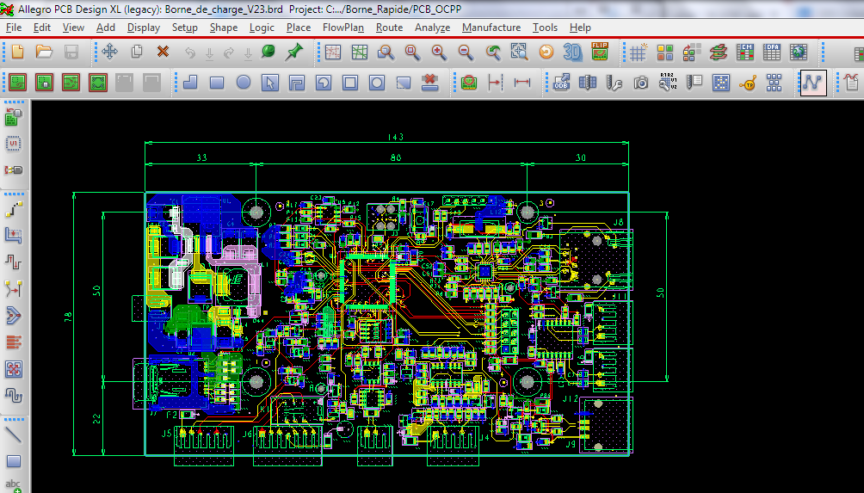Open the Add menu

pyautogui.click(x=105, y=28)
